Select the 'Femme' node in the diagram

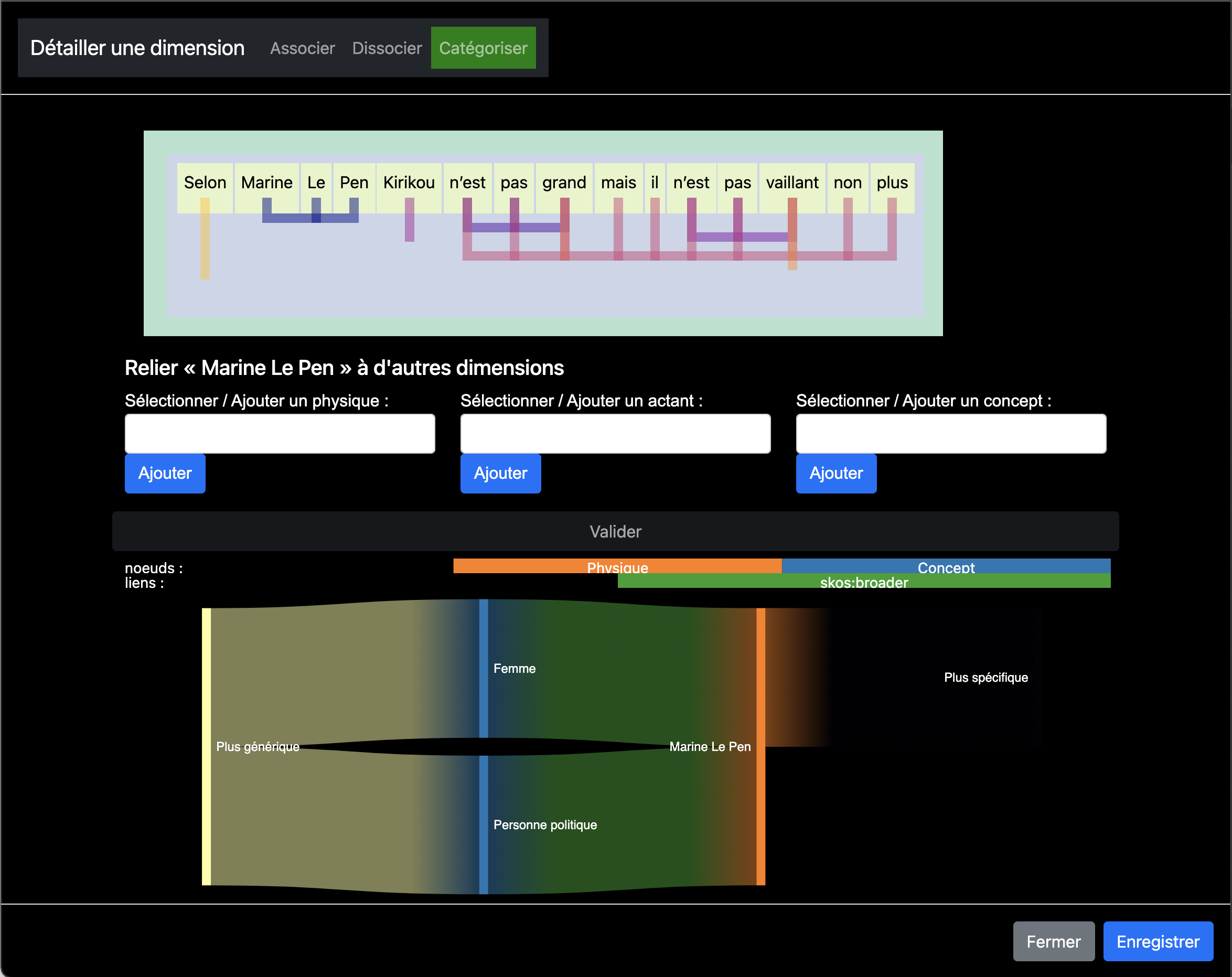pyautogui.click(x=484, y=669)
